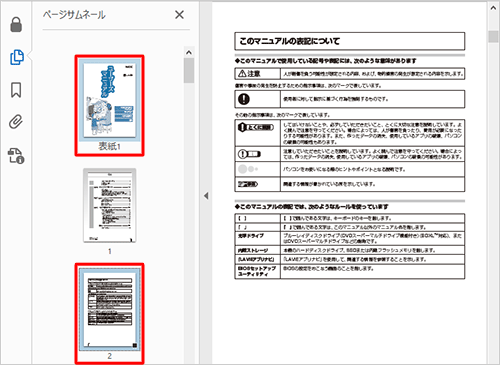Click the thumbnail panel scrollbar handle
This screenshot has height=365, width=500.
[x=189, y=70]
